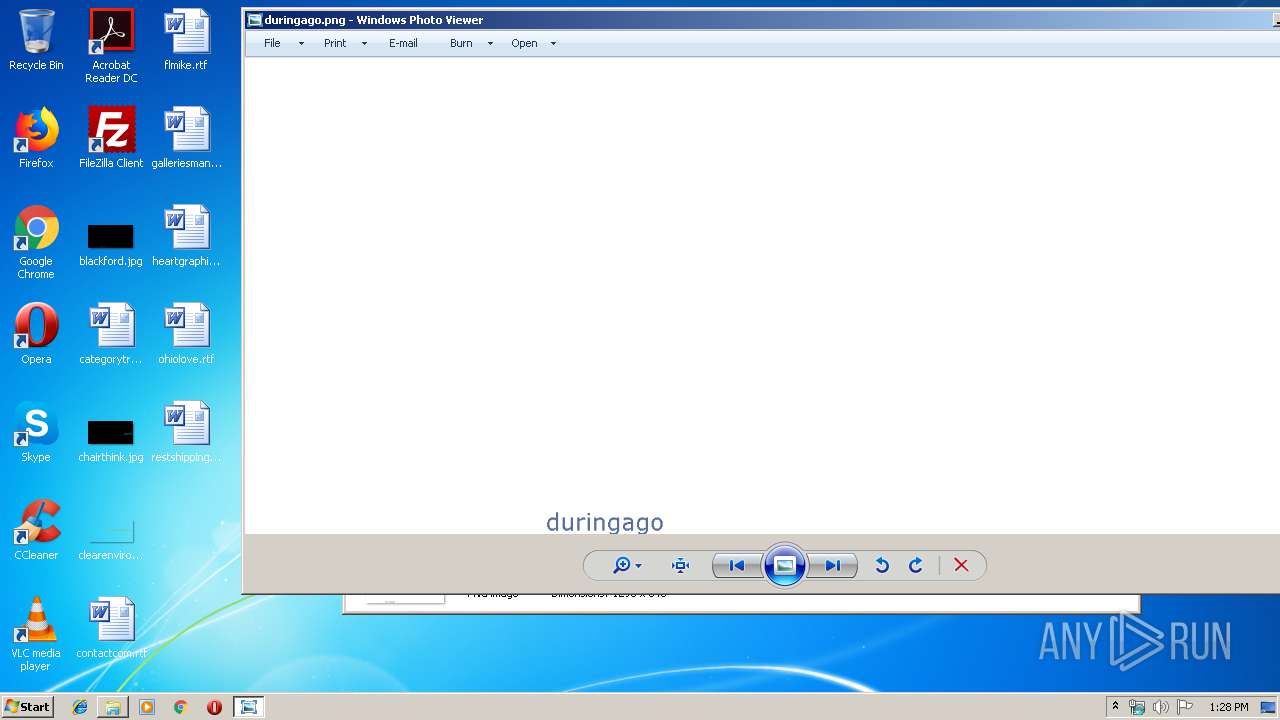Click the volume speaker tray icon
This screenshot has height=720, width=1280.
pos(1161,707)
